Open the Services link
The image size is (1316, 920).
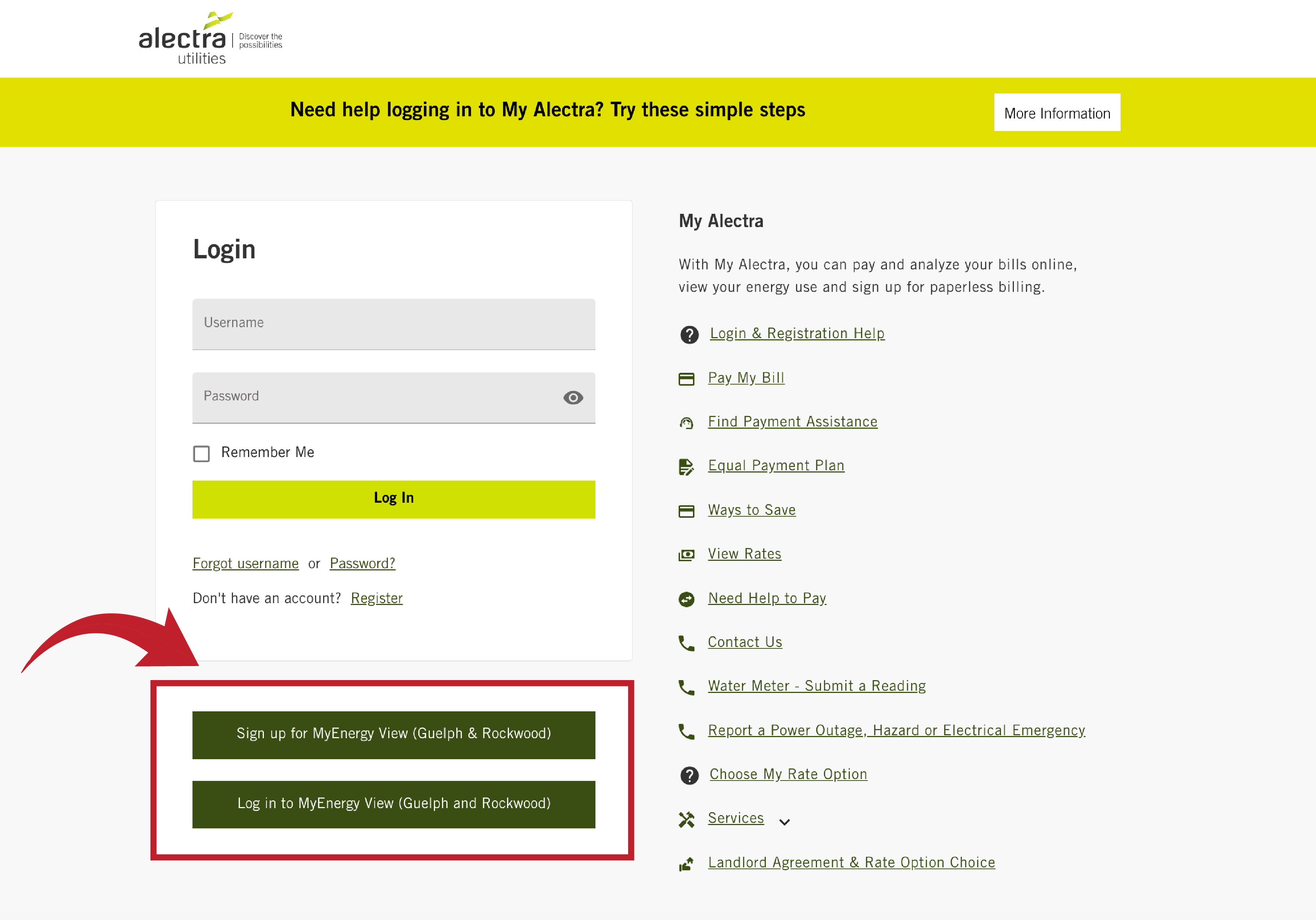point(736,818)
